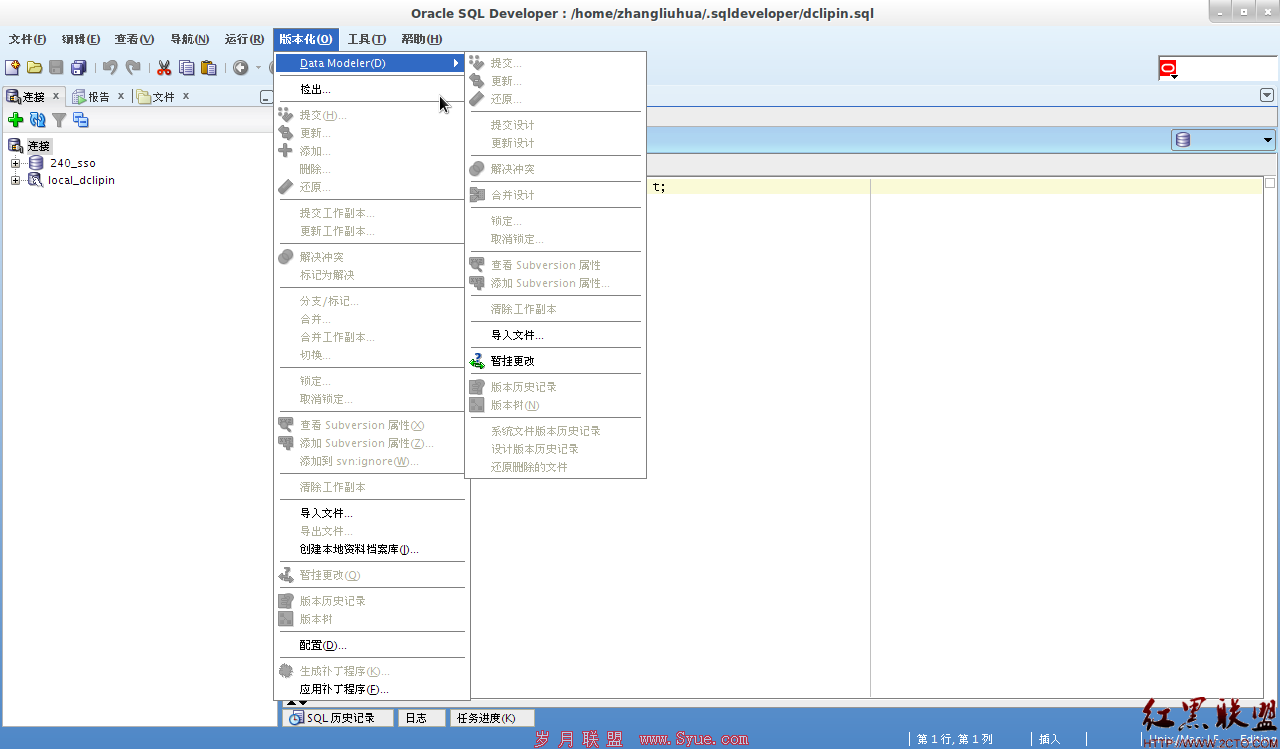Click the Paste clipboard icon
Screen dimensions: 1280x749
pyautogui.click(x=208, y=67)
